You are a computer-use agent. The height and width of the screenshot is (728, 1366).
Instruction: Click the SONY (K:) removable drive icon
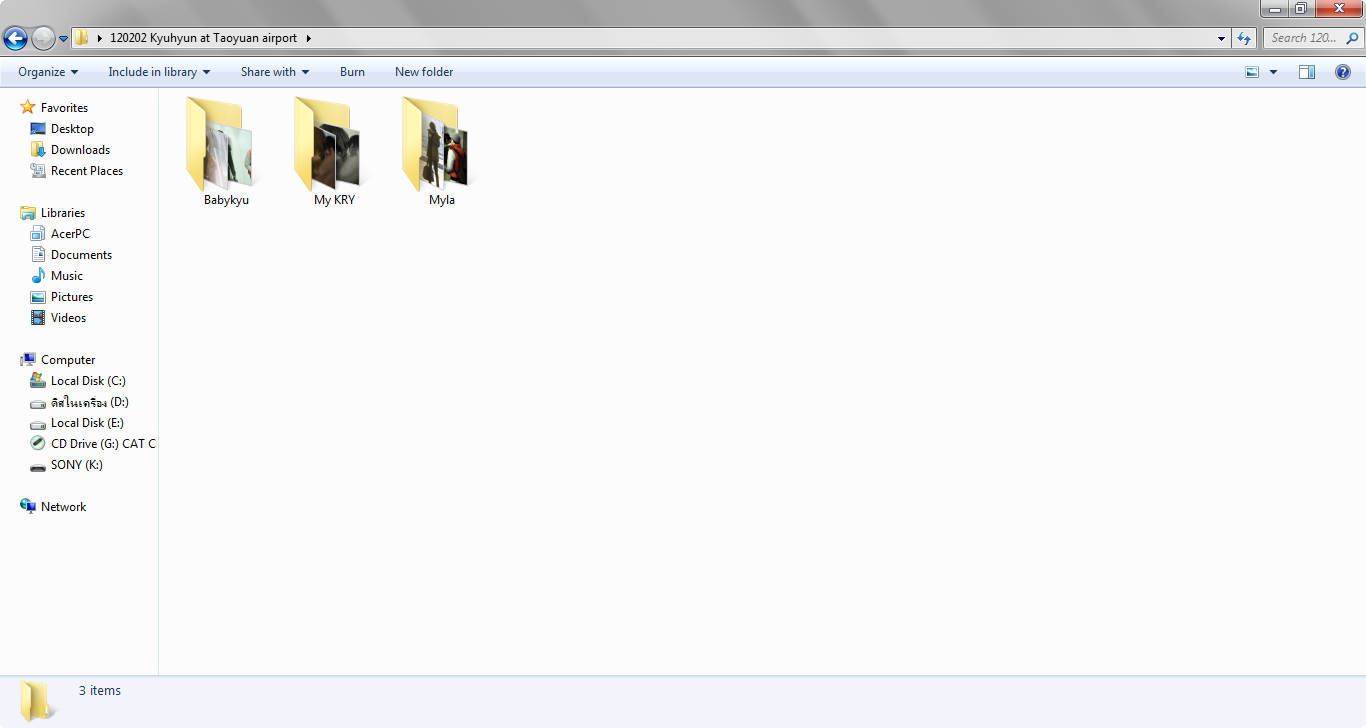pyautogui.click(x=38, y=465)
